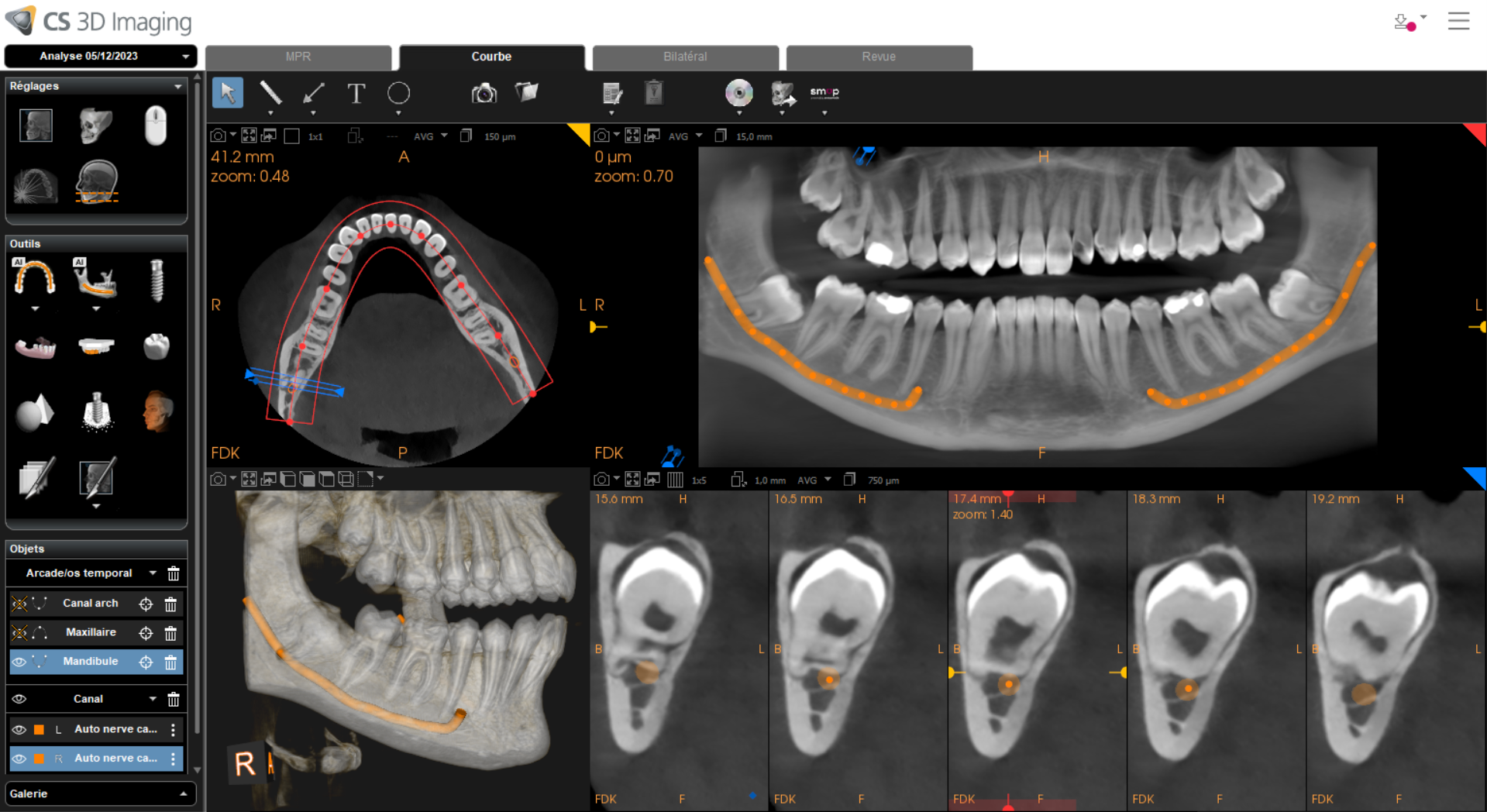The height and width of the screenshot is (812, 1487).
Task: Click the CD burn export icon
Action: pos(738,93)
